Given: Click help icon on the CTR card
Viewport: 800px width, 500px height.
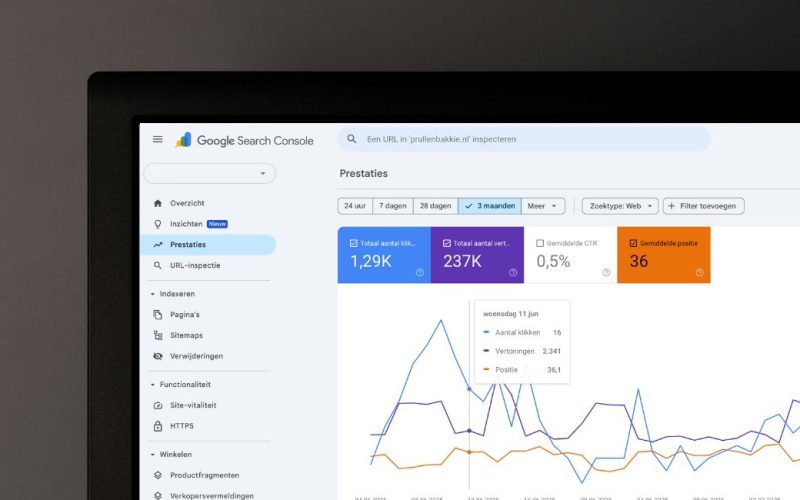Looking at the screenshot, I should (606, 272).
